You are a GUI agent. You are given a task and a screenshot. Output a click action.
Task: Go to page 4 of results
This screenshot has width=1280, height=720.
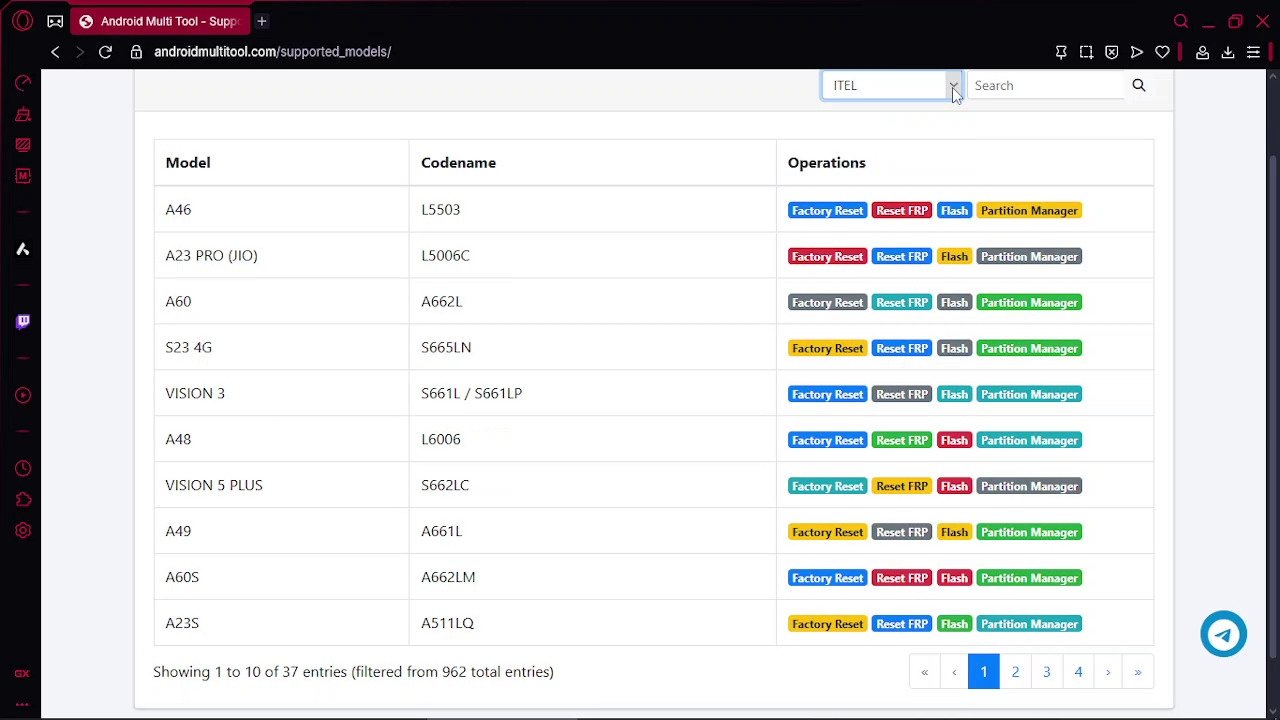click(1078, 672)
